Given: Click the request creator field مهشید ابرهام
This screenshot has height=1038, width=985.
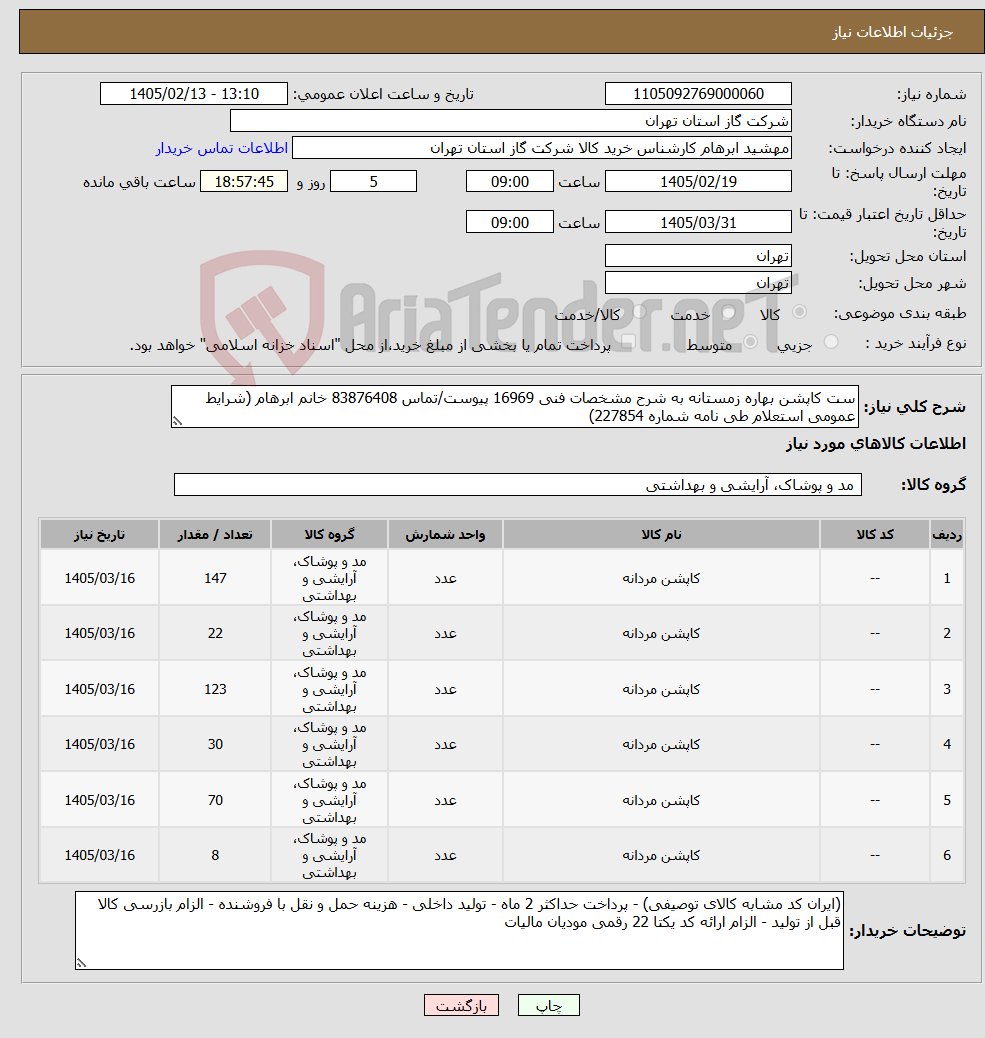Looking at the screenshot, I should pos(542,148).
